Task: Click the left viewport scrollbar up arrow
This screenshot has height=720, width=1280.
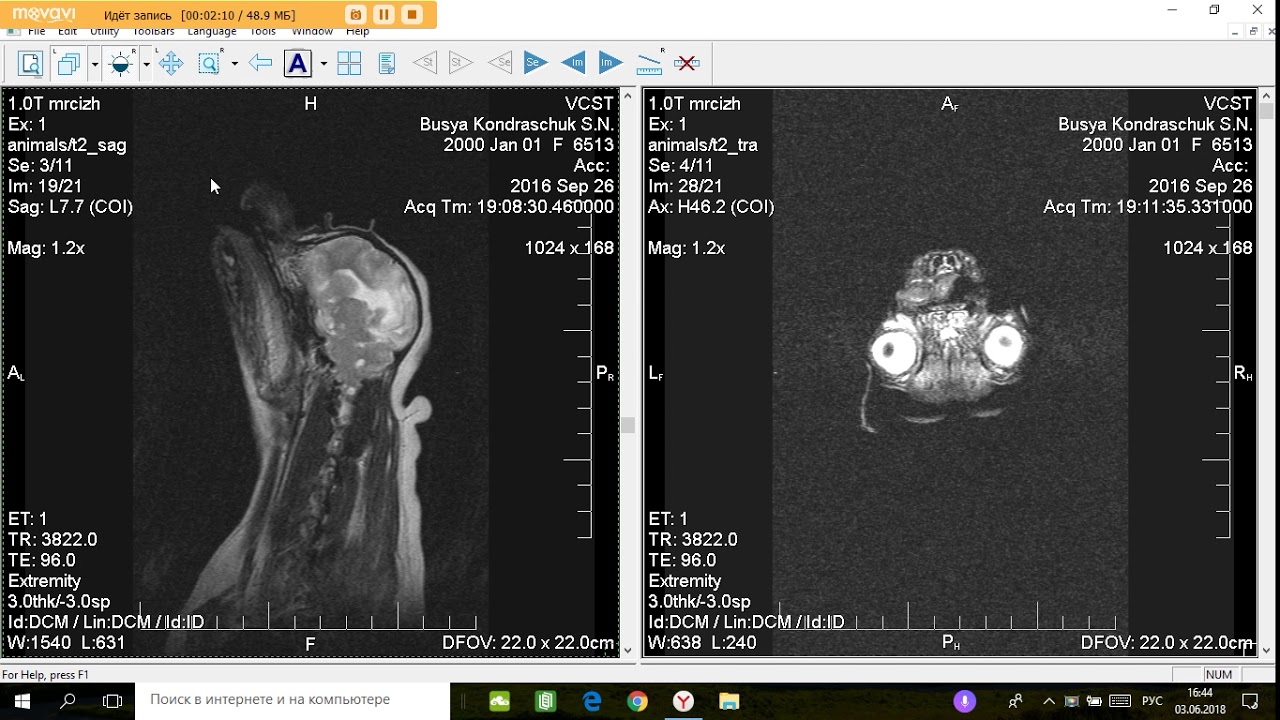Action: [628, 96]
